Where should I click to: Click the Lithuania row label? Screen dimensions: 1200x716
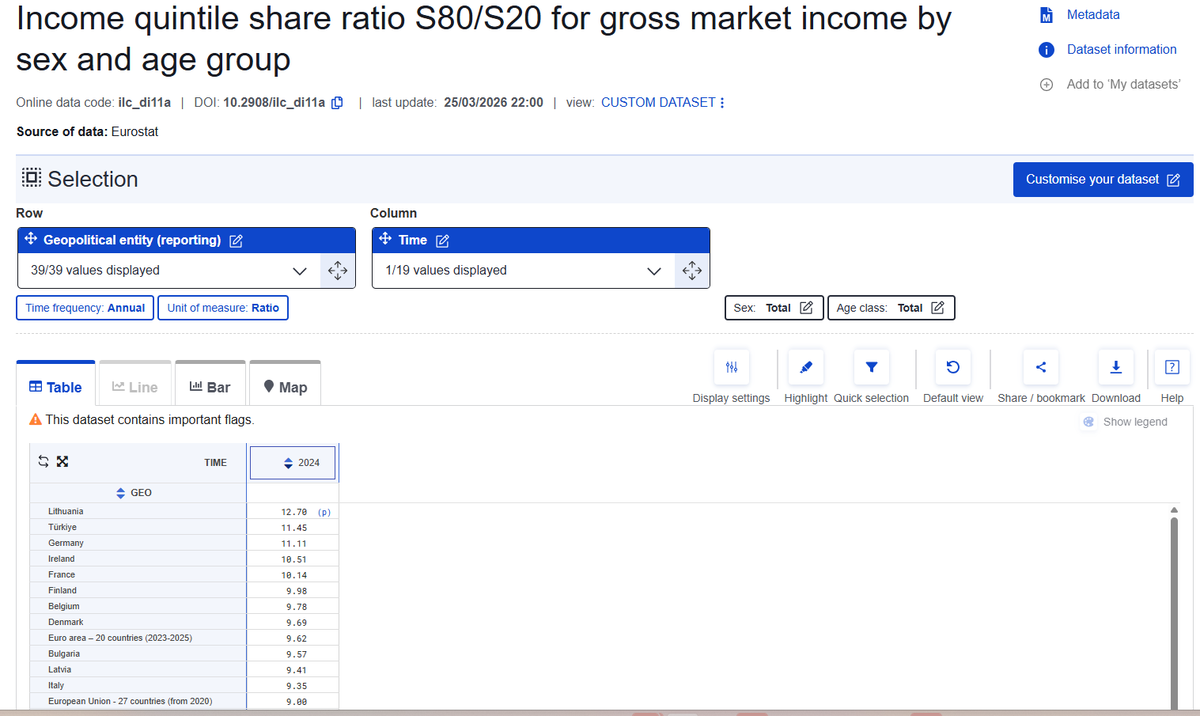66,511
